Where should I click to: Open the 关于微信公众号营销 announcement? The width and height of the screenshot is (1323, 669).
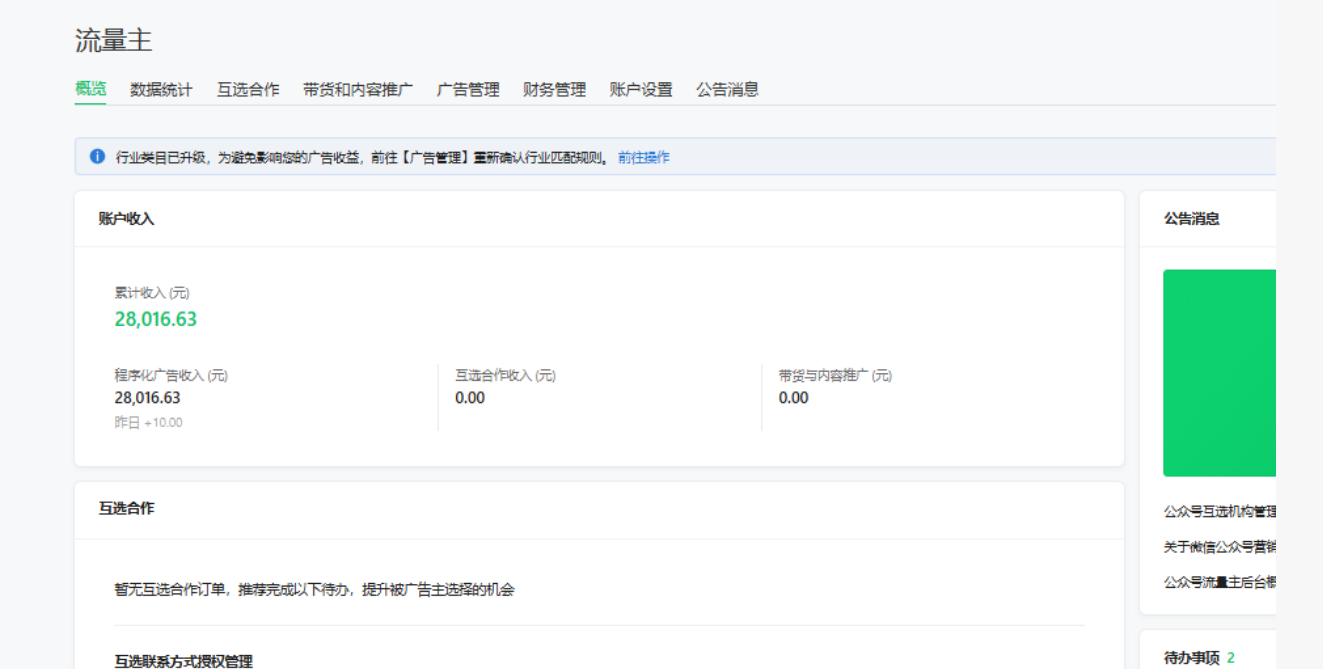(x=1220, y=546)
